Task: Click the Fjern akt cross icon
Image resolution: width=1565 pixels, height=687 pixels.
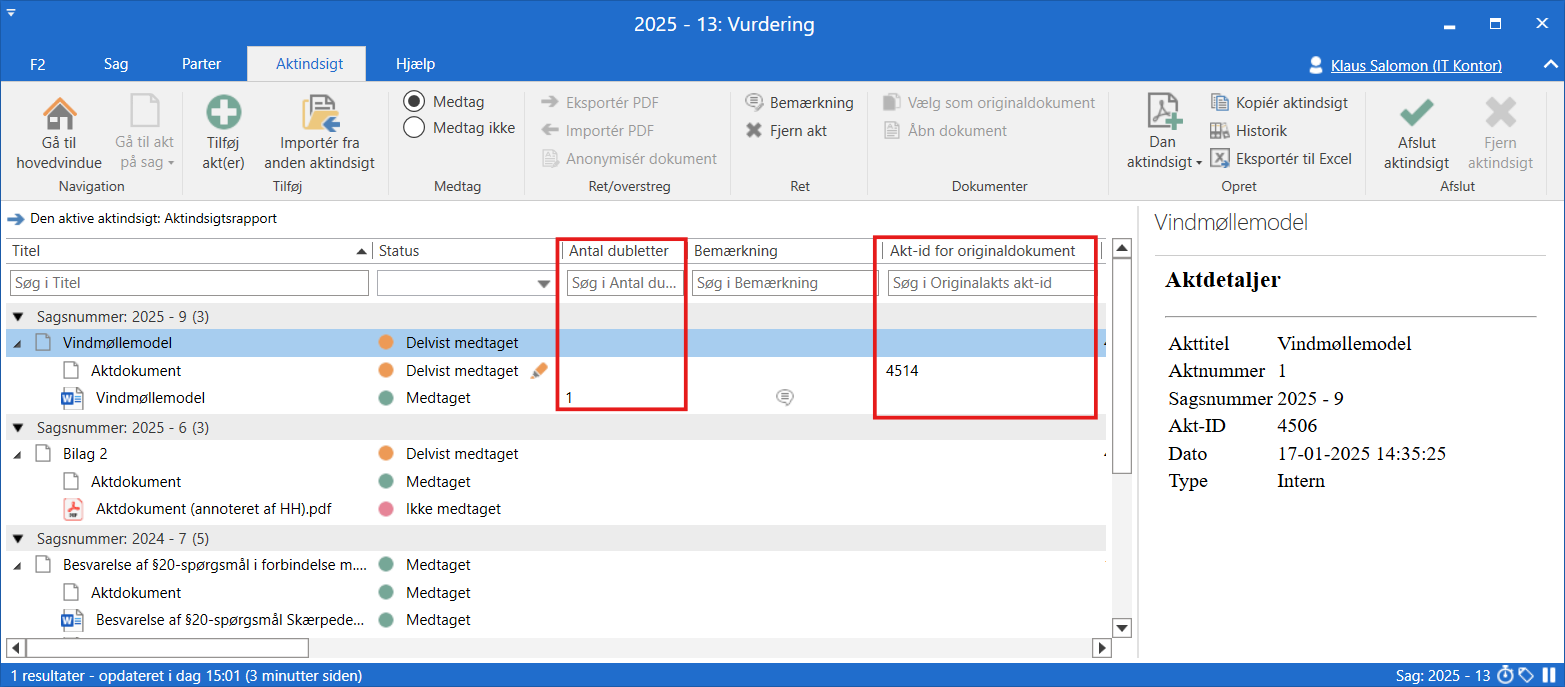Action: coord(755,131)
